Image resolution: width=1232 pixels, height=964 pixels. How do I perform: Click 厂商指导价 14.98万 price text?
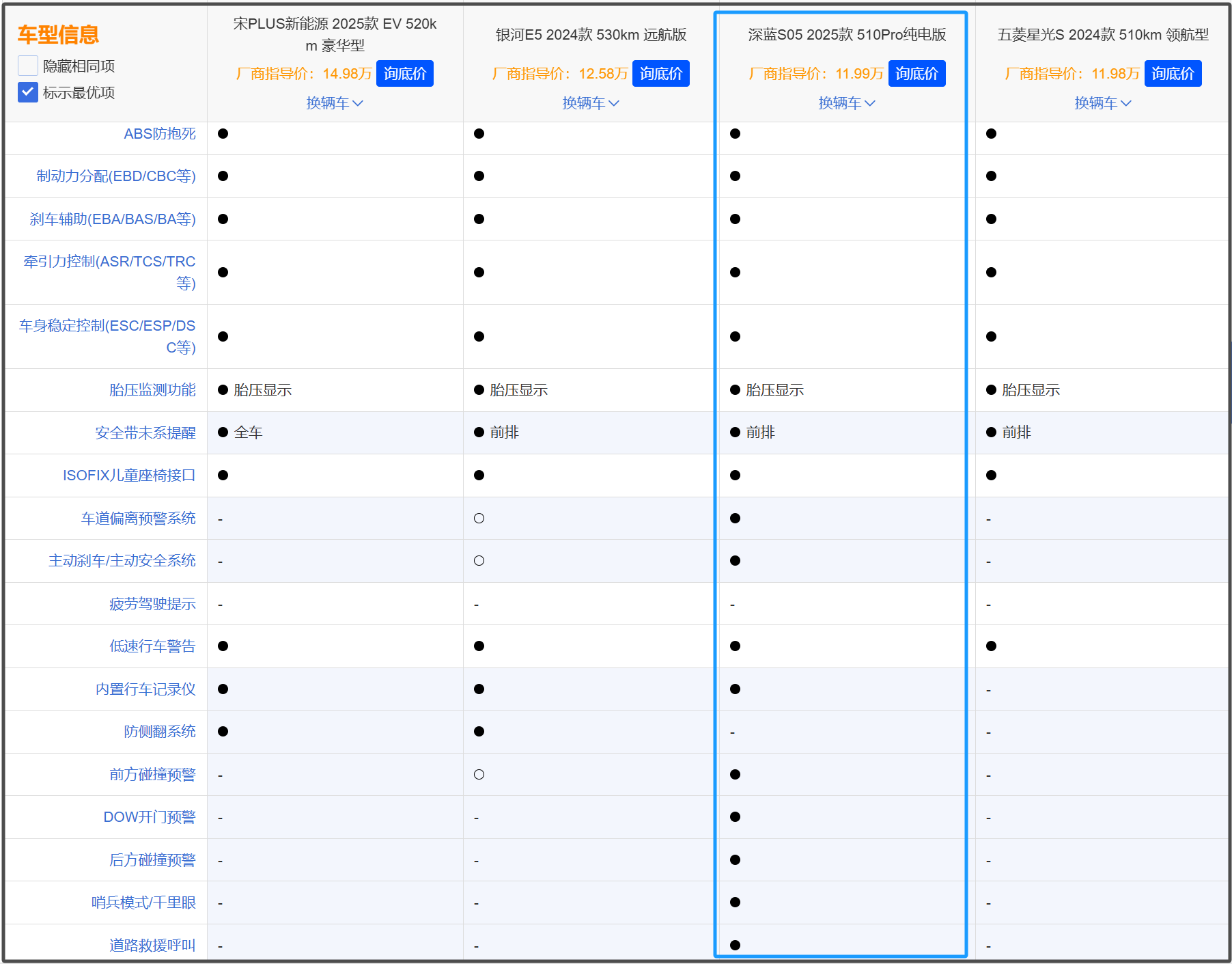(304, 74)
